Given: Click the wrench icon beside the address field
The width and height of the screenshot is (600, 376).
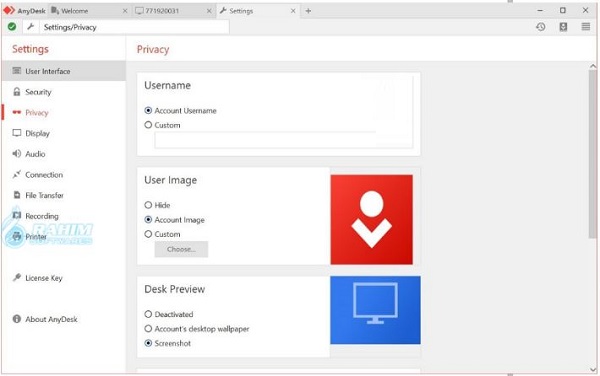Looking at the screenshot, I should pyautogui.click(x=31, y=27).
